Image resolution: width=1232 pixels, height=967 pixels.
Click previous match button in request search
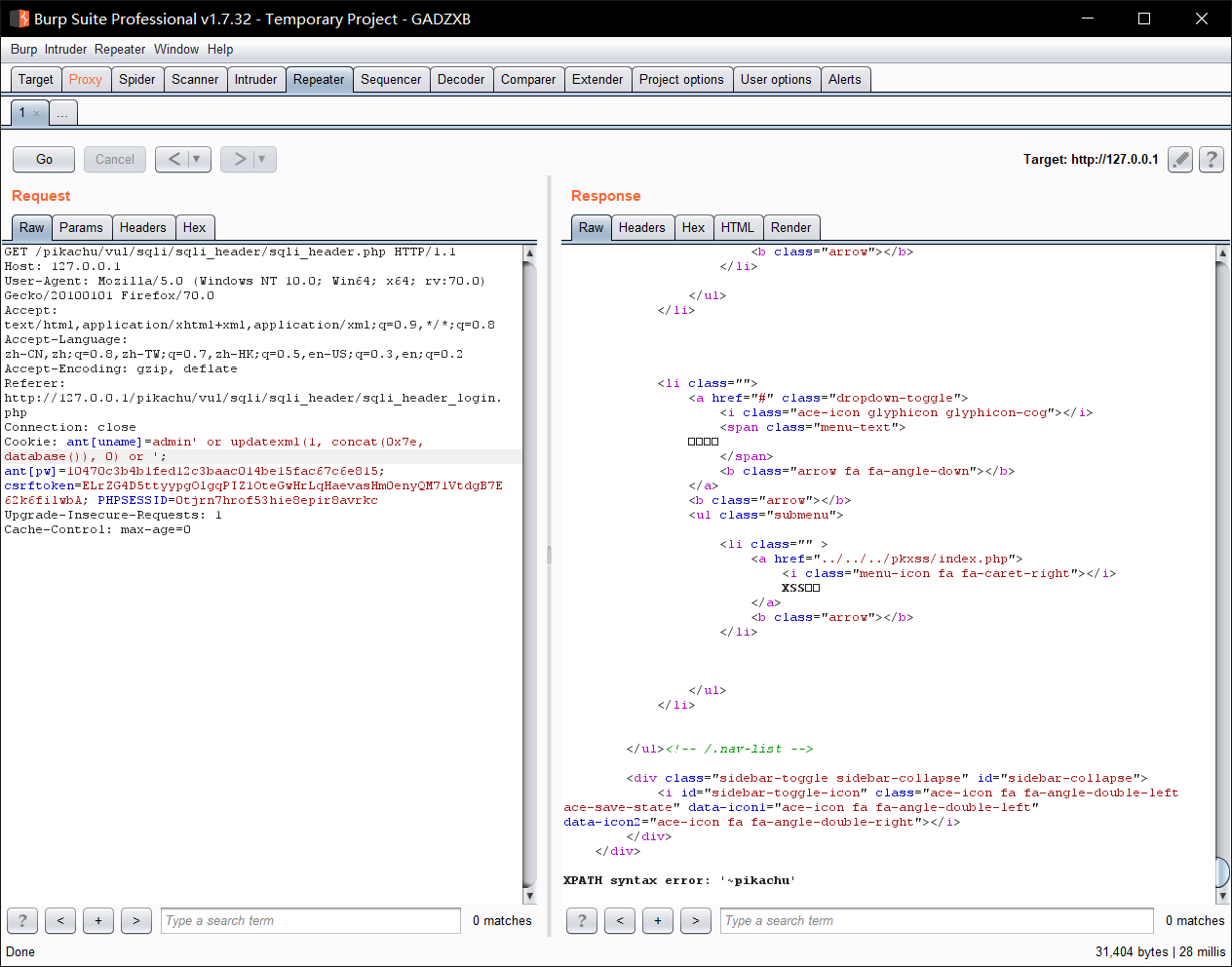pos(60,920)
